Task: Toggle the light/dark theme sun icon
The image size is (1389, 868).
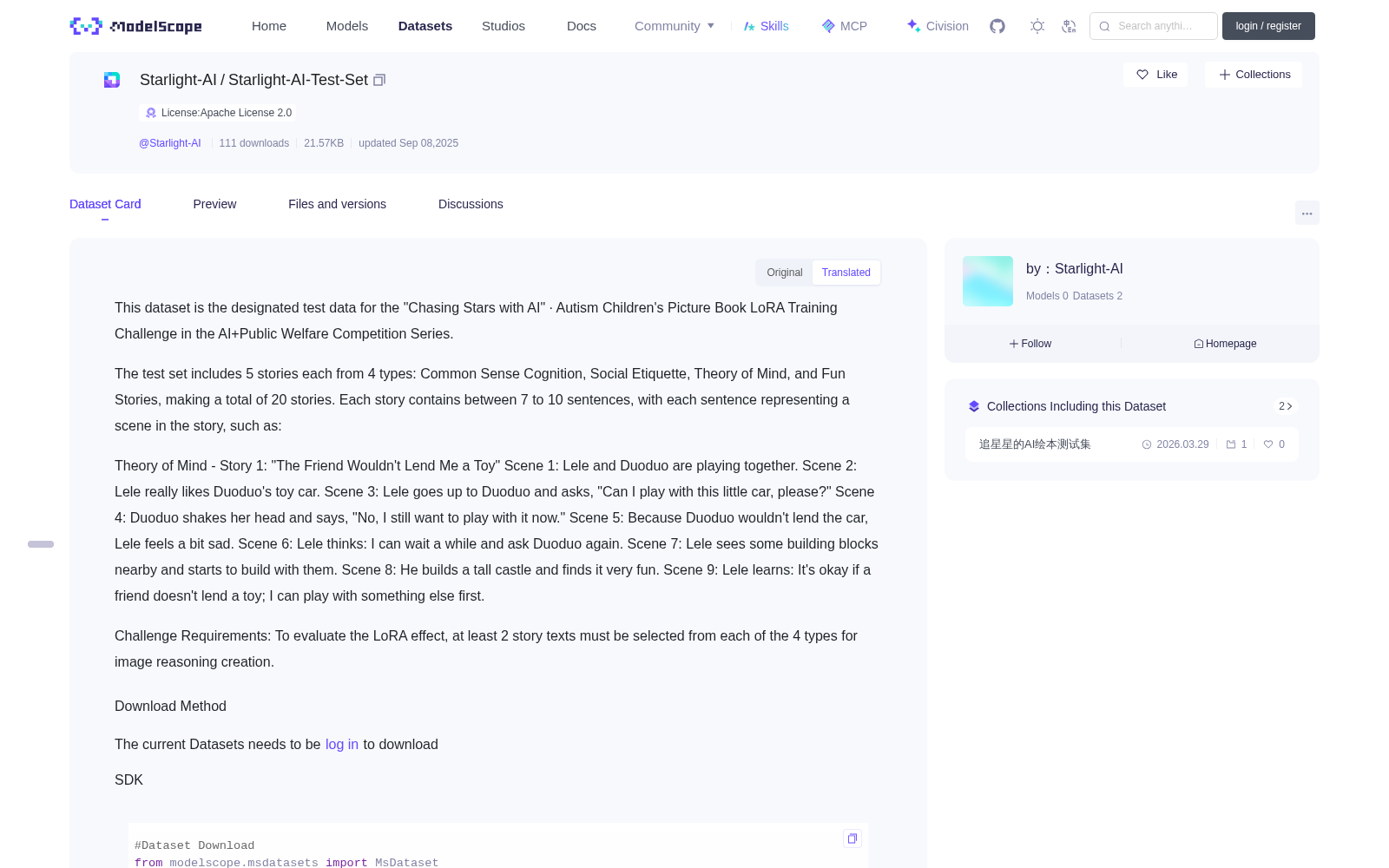Action: [x=1037, y=26]
